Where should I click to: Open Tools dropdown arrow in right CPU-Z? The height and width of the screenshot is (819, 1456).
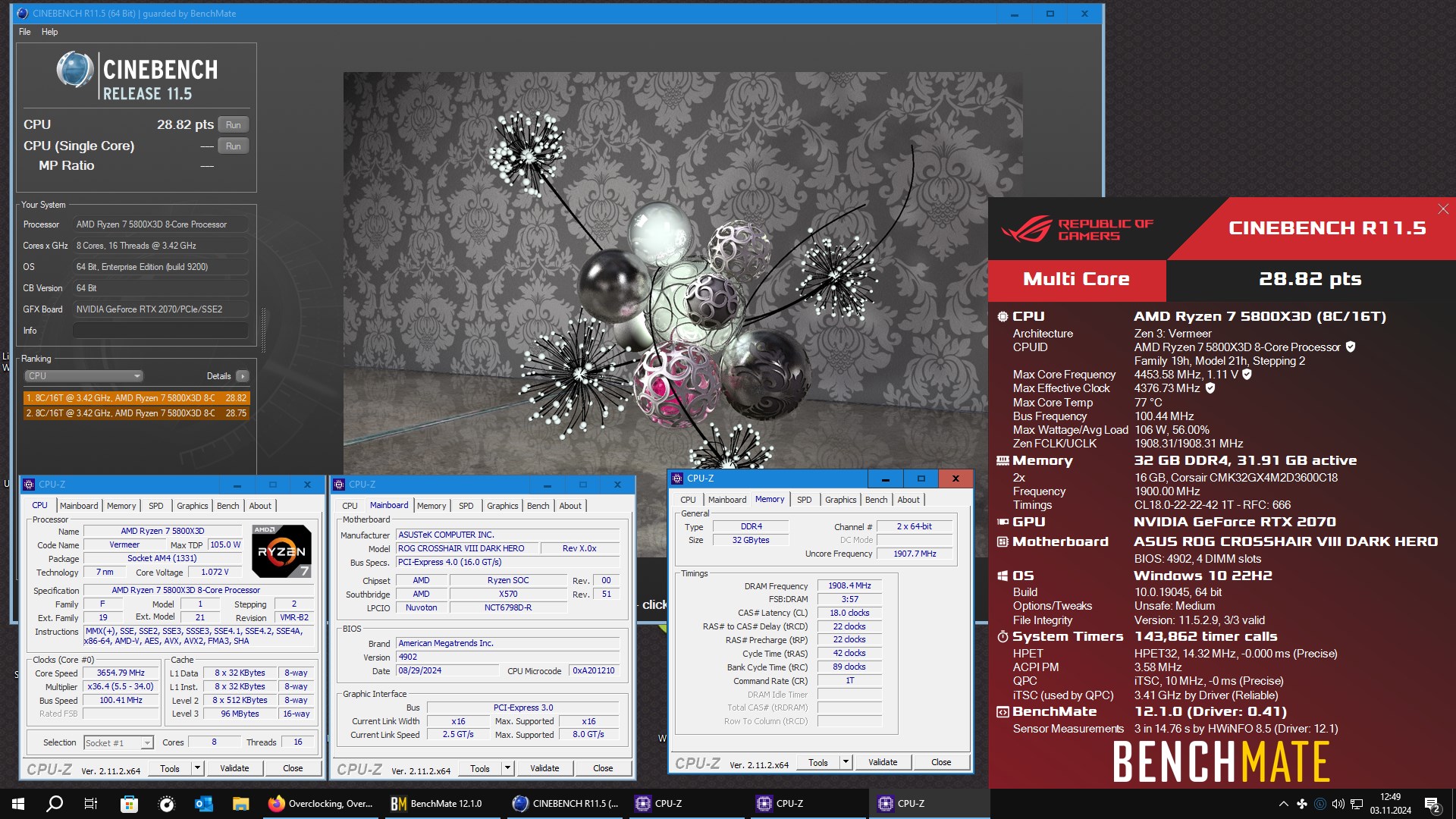(846, 762)
